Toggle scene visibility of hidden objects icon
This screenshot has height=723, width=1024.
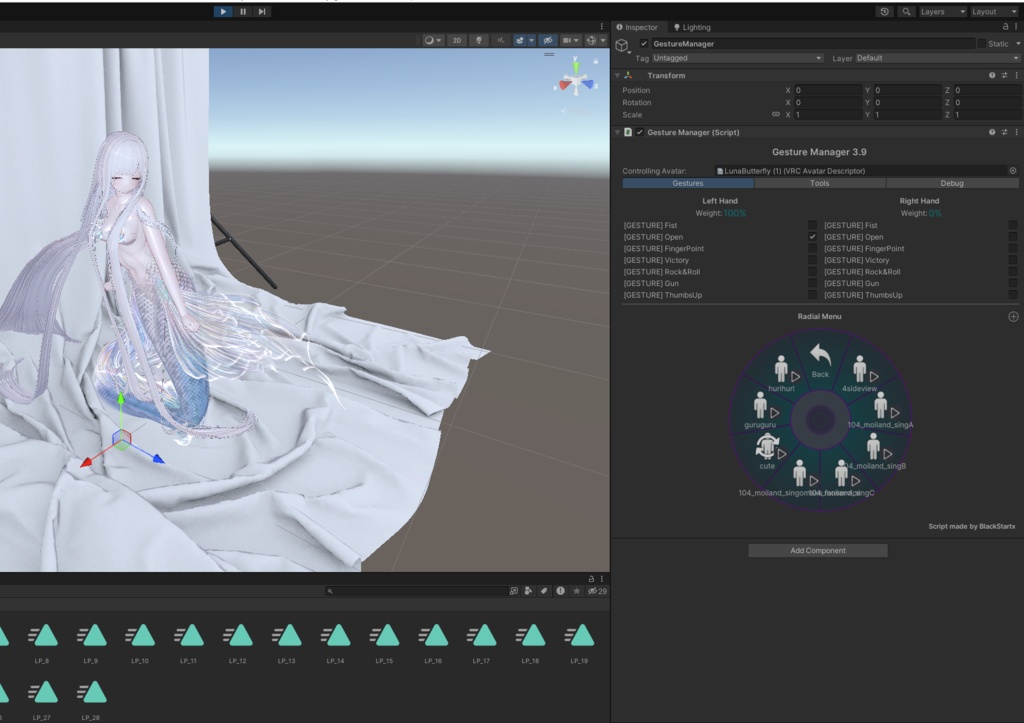click(548, 40)
